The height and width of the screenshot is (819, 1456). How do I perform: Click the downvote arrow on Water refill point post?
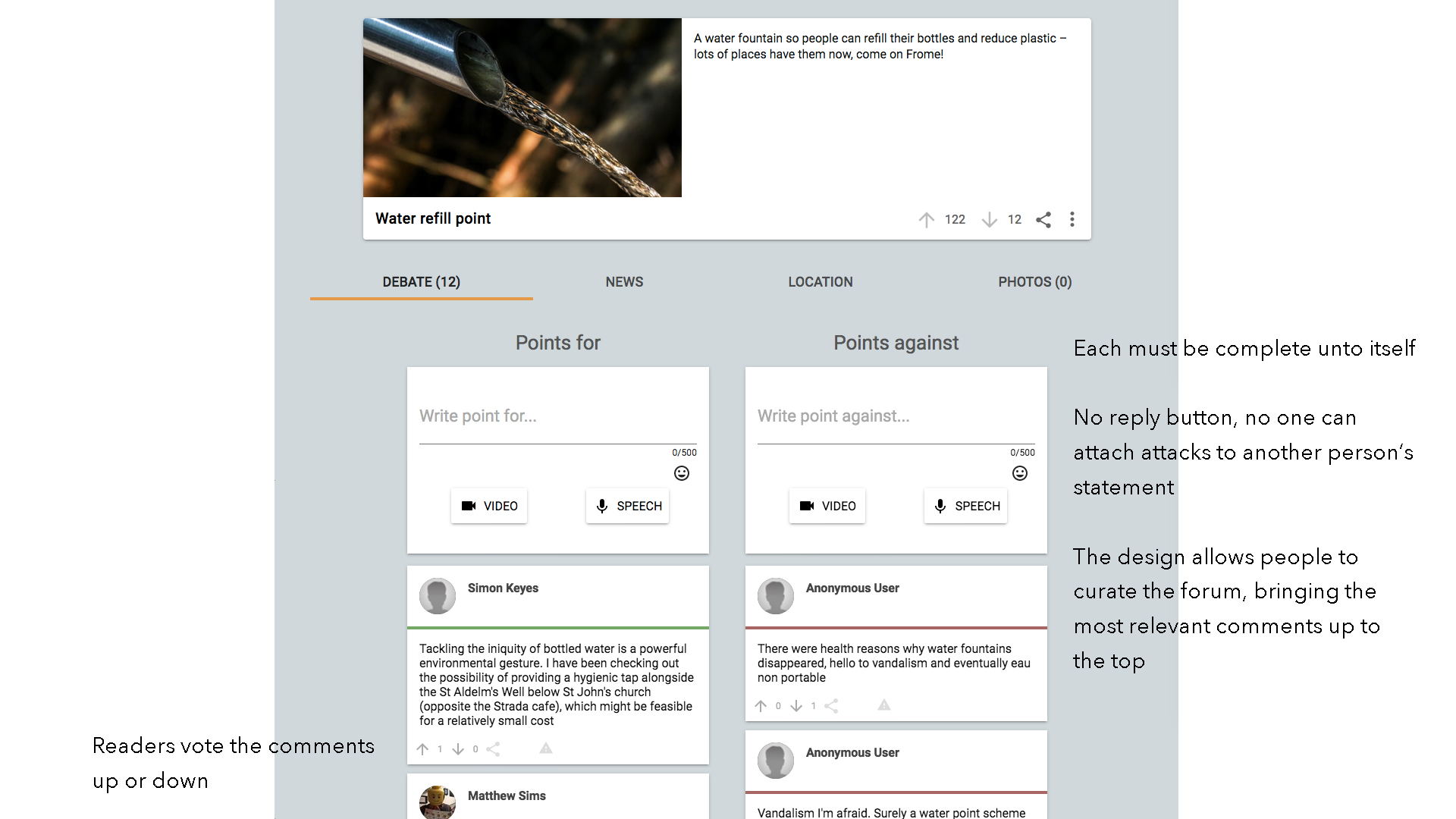[x=989, y=219]
